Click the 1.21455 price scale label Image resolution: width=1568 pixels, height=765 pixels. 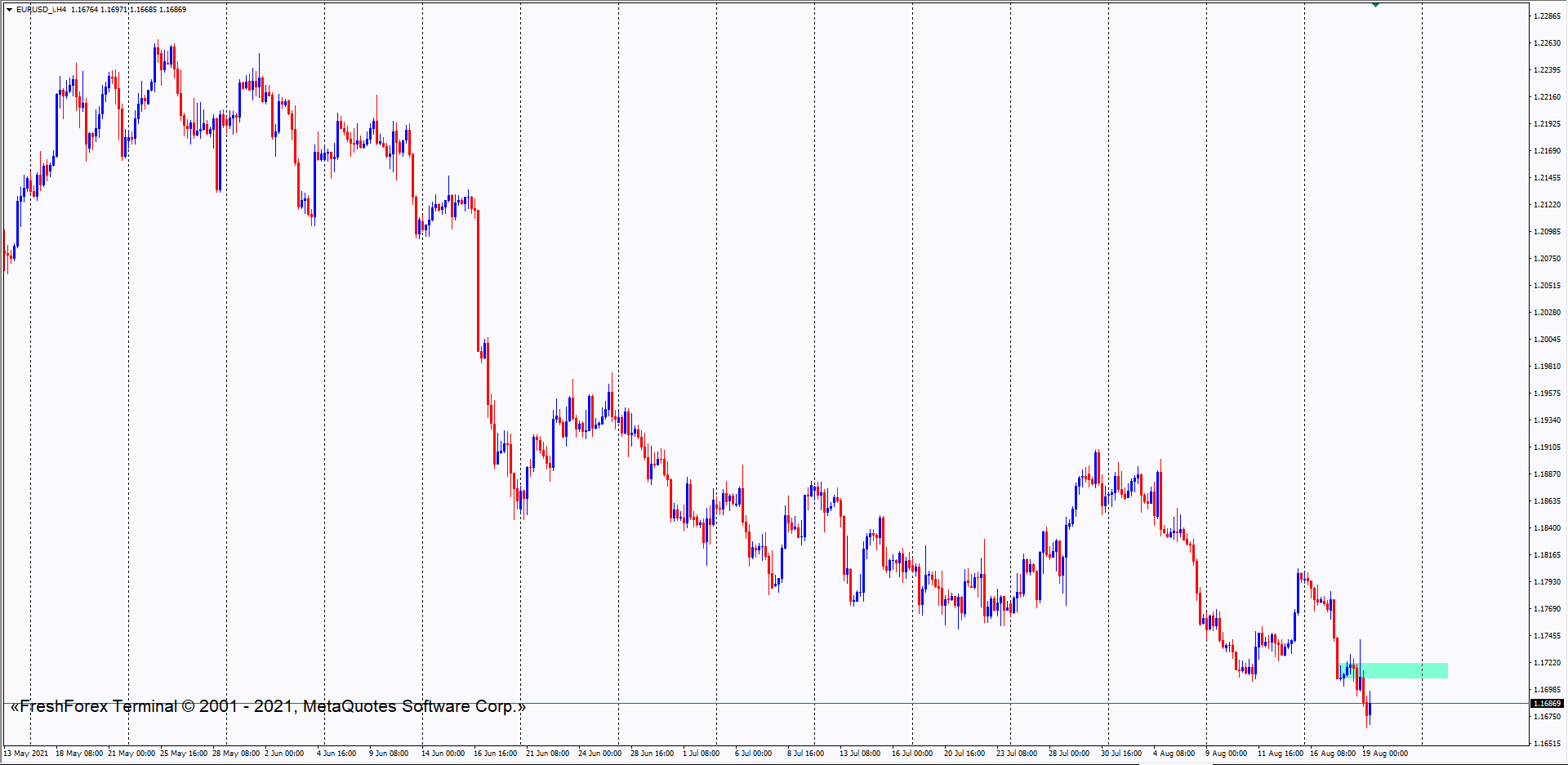tap(1547, 178)
